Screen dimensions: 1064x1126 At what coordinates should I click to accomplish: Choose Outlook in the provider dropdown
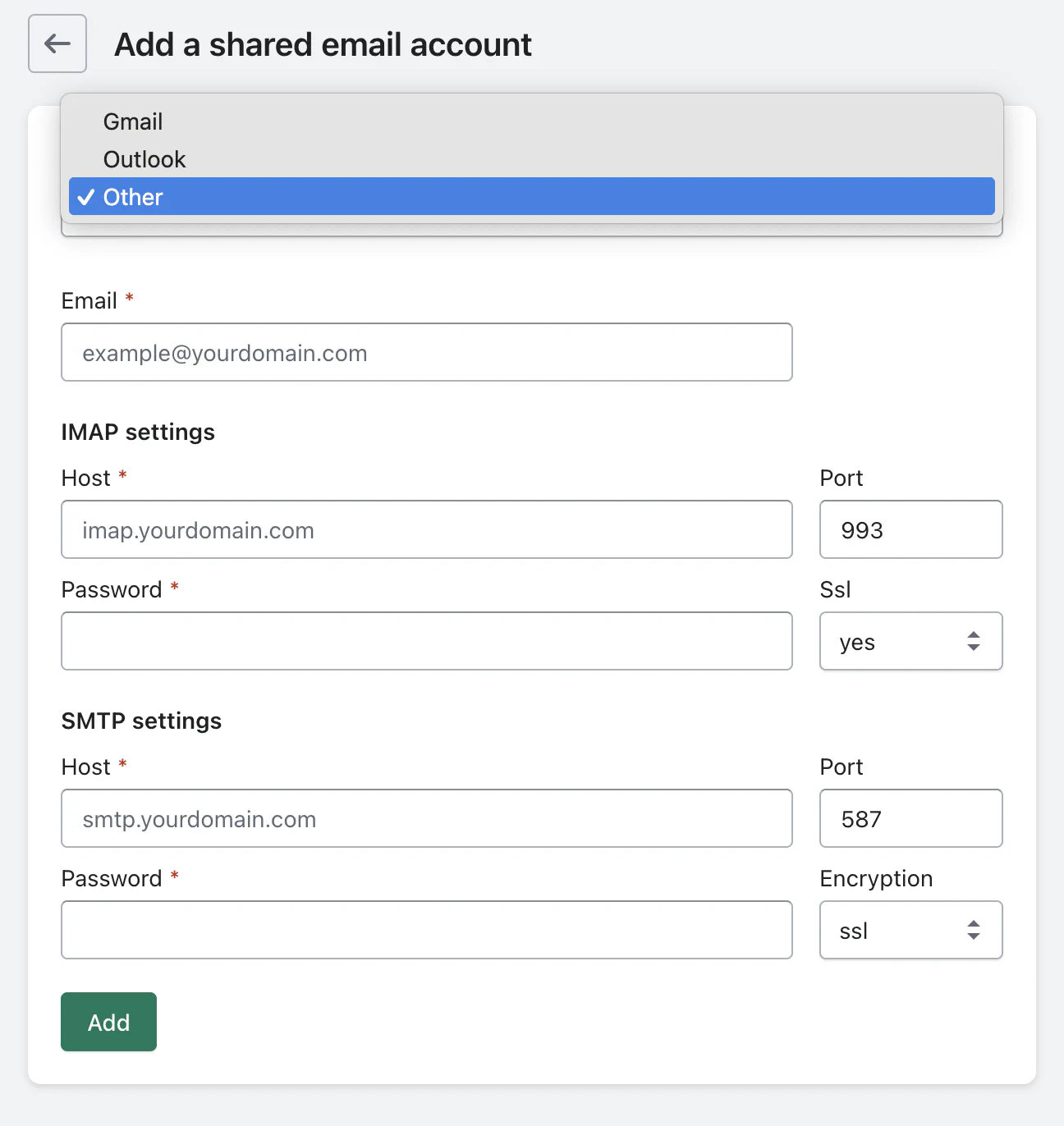pyautogui.click(x=532, y=159)
